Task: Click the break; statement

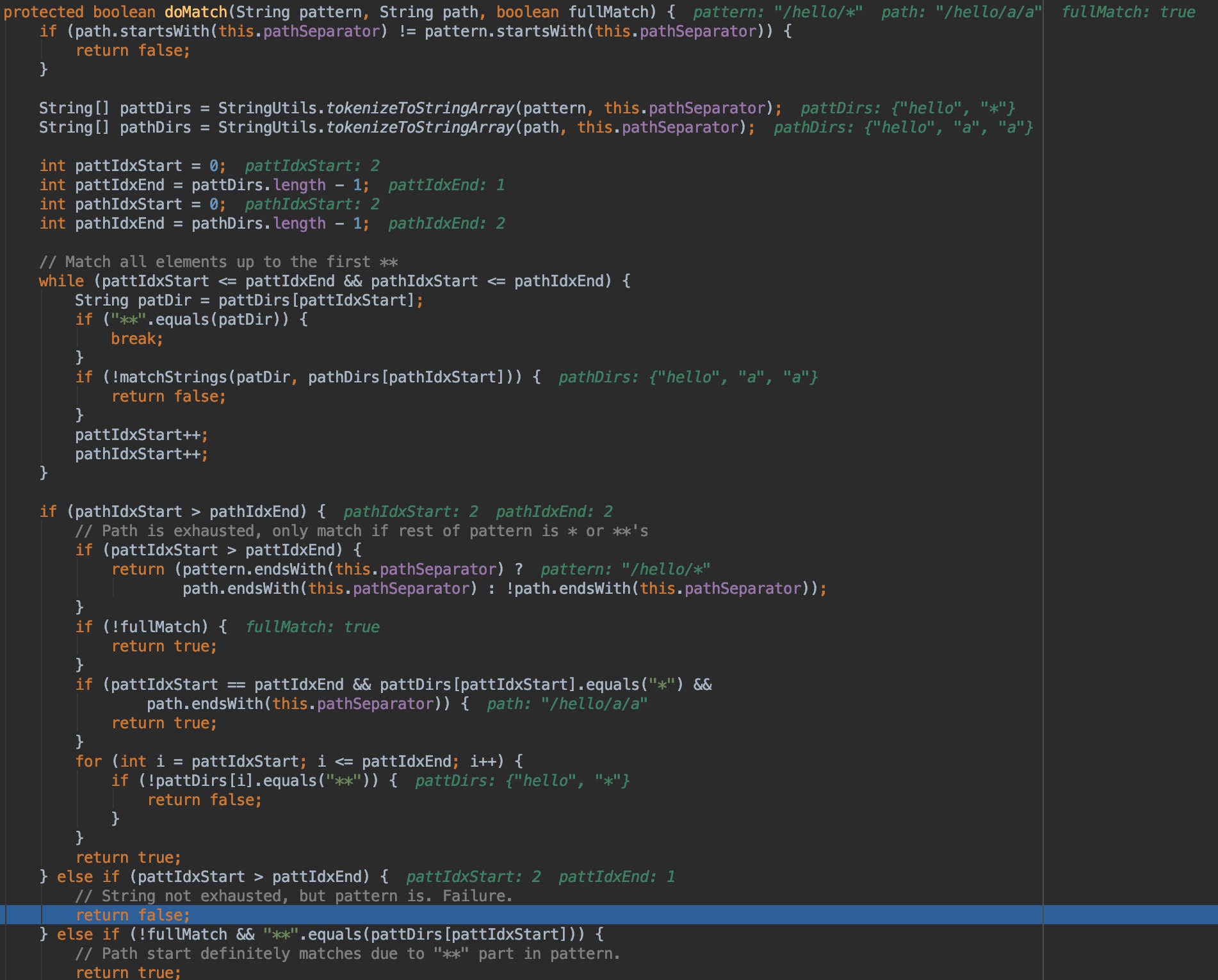Action: (x=137, y=339)
